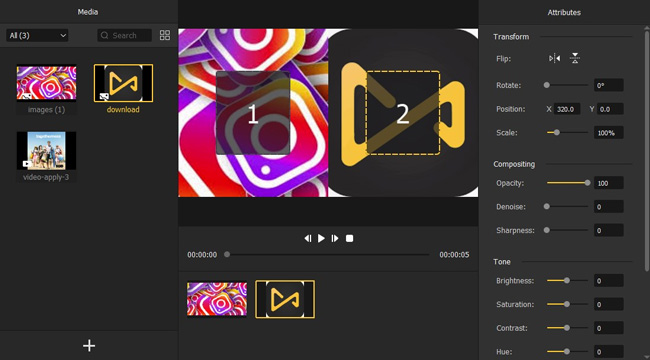Click the Rotate slider
Image resolution: width=650 pixels, height=360 pixels.
click(x=567, y=85)
